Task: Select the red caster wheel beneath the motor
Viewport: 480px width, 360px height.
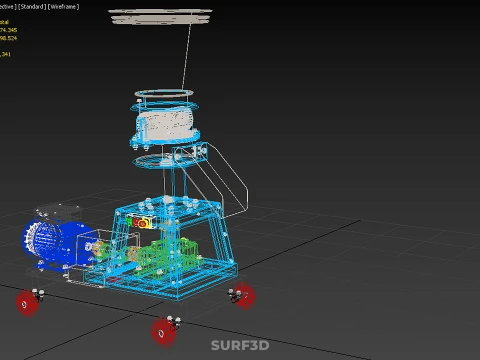Action: tap(28, 303)
